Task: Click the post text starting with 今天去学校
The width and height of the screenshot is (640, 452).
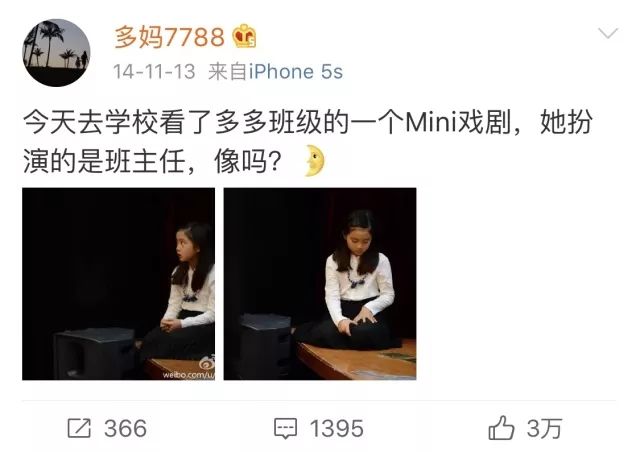Action: [x=308, y=141]
